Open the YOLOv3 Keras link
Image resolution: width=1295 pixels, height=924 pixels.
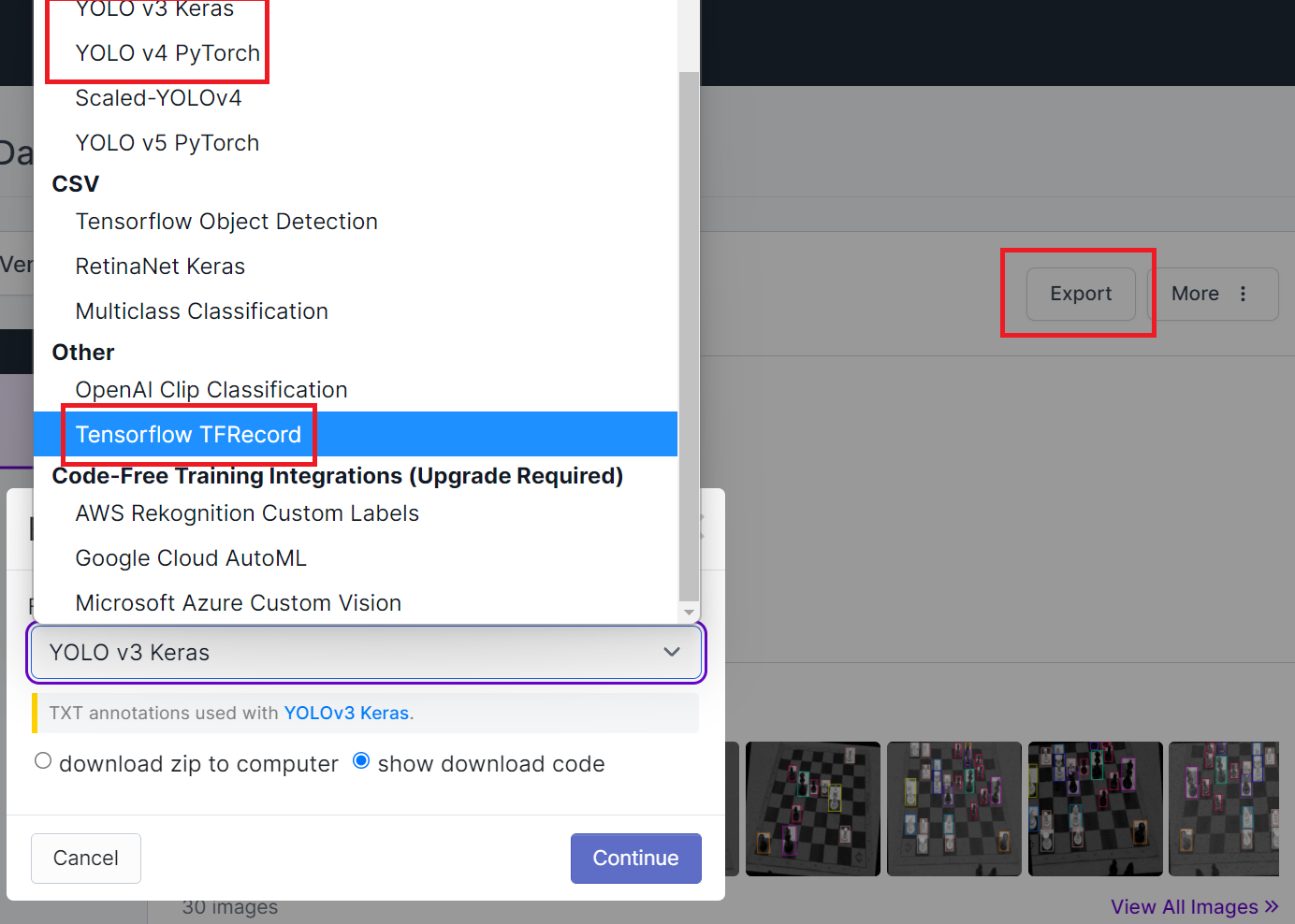[346, 713]
